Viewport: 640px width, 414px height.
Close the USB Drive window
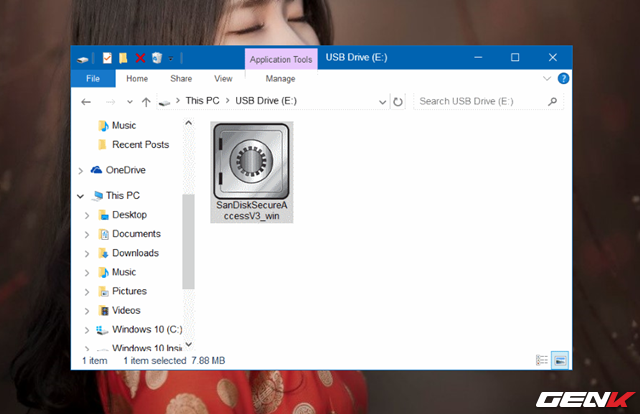click(x=553, y=58)
